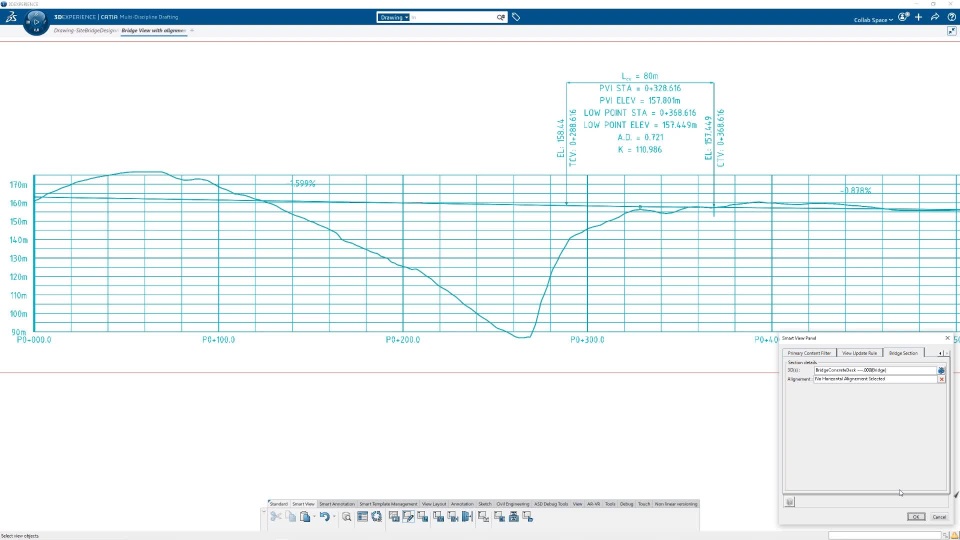Click the LOW POINT ELEV label
The image size is (960, 540).
coord(640,125)
